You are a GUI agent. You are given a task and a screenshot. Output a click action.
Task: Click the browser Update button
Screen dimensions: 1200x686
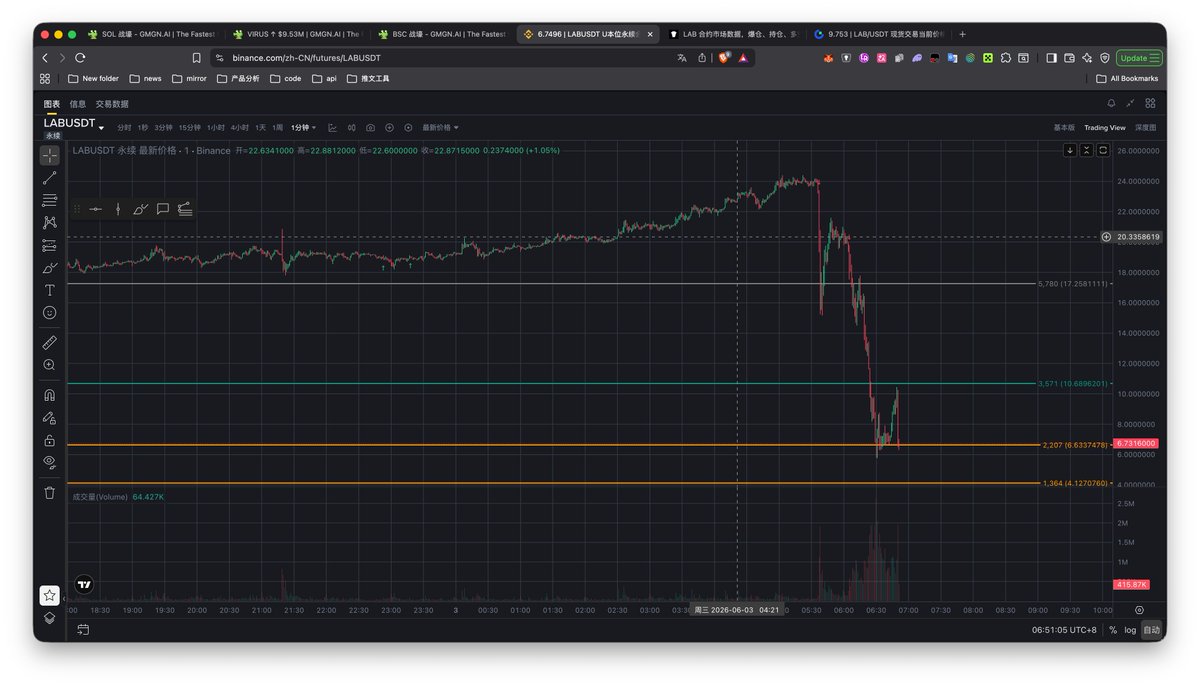pyautogui.click(x=1140, y=58)
